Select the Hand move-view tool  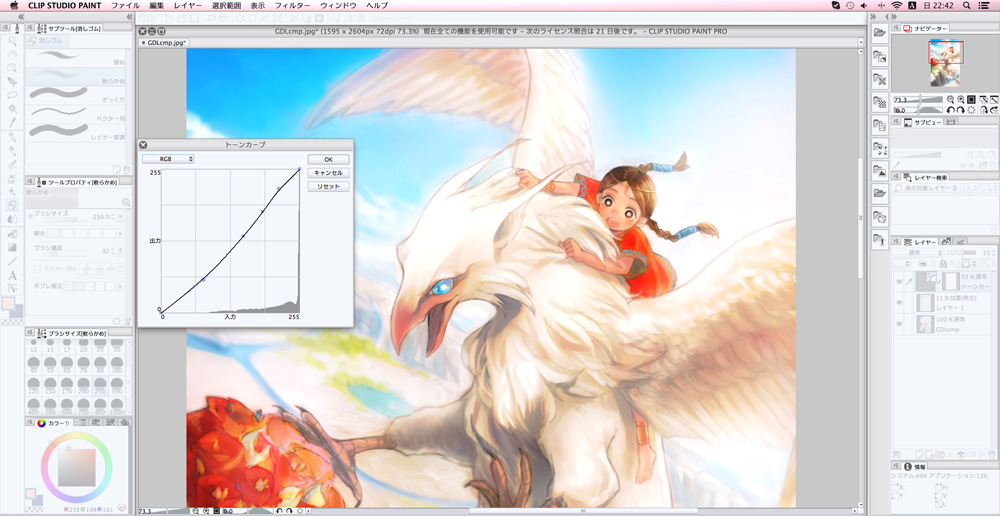(12, 55)
